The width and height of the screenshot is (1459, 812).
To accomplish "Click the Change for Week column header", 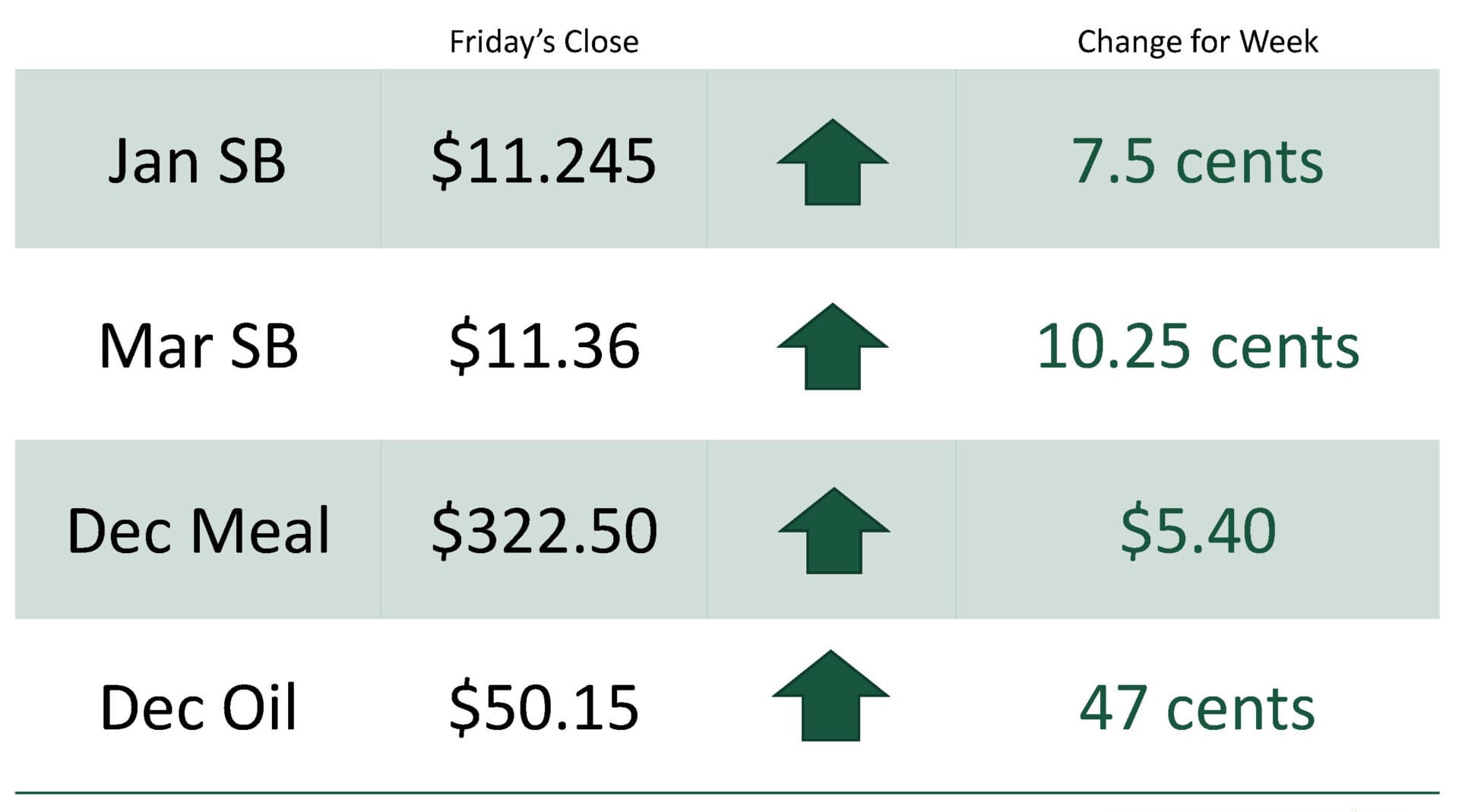I will 1198,42.
